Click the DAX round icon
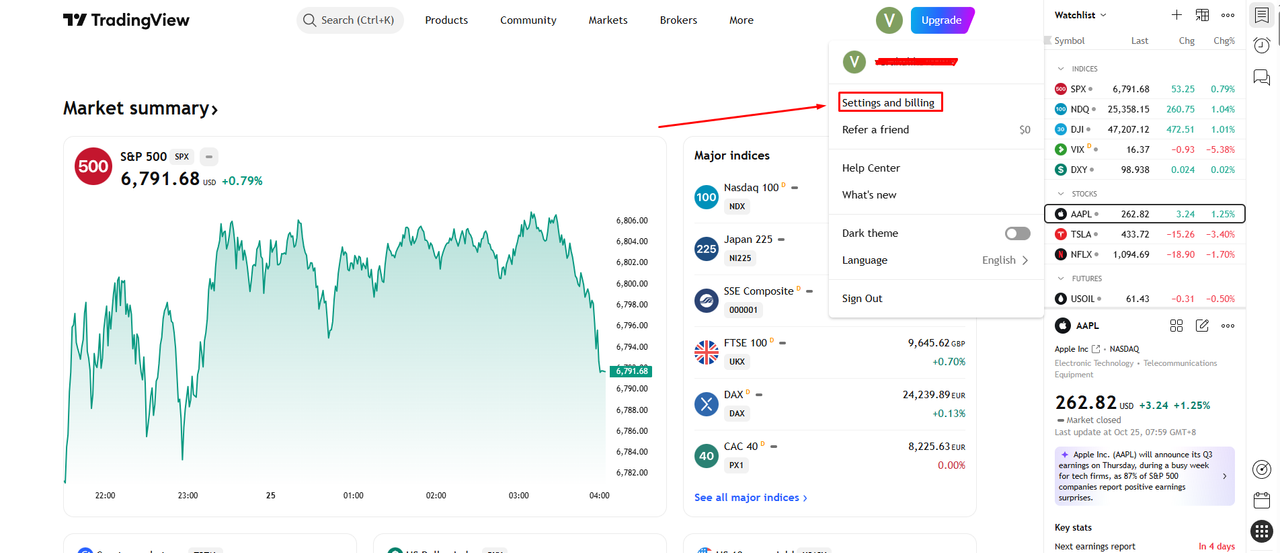The height and width of the screenshot is (553, 1280). 707,404
